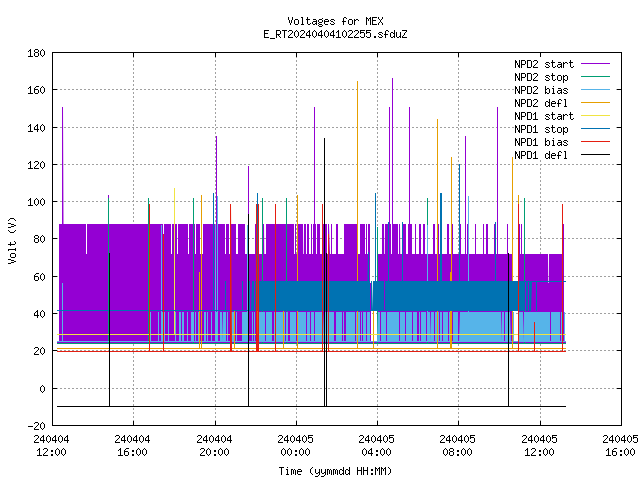Click the '240405 04:00' x-axis tick label
Screen dimensions: 640x480
tap(377, 446)
